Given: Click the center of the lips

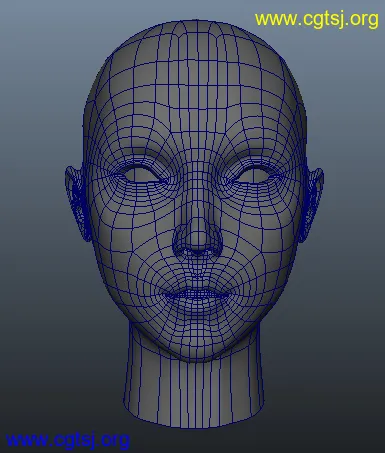Looking at the screenshot, I should tap(197, 295).
